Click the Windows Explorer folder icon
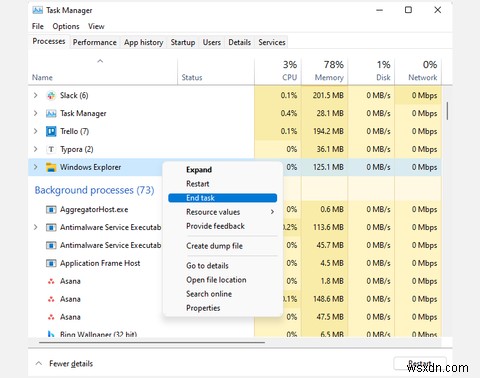480x378 pixels. (x=51, y=167)
